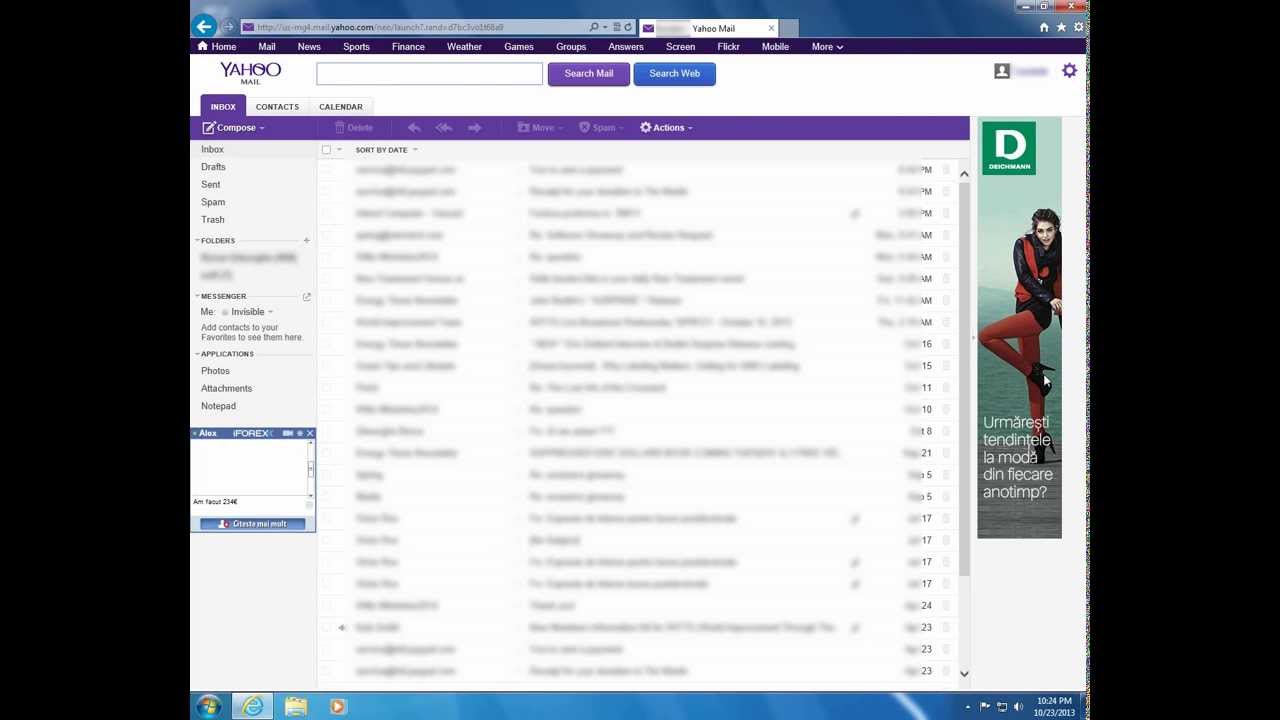Click the browser Back arrow button

(x=205, y=27)
